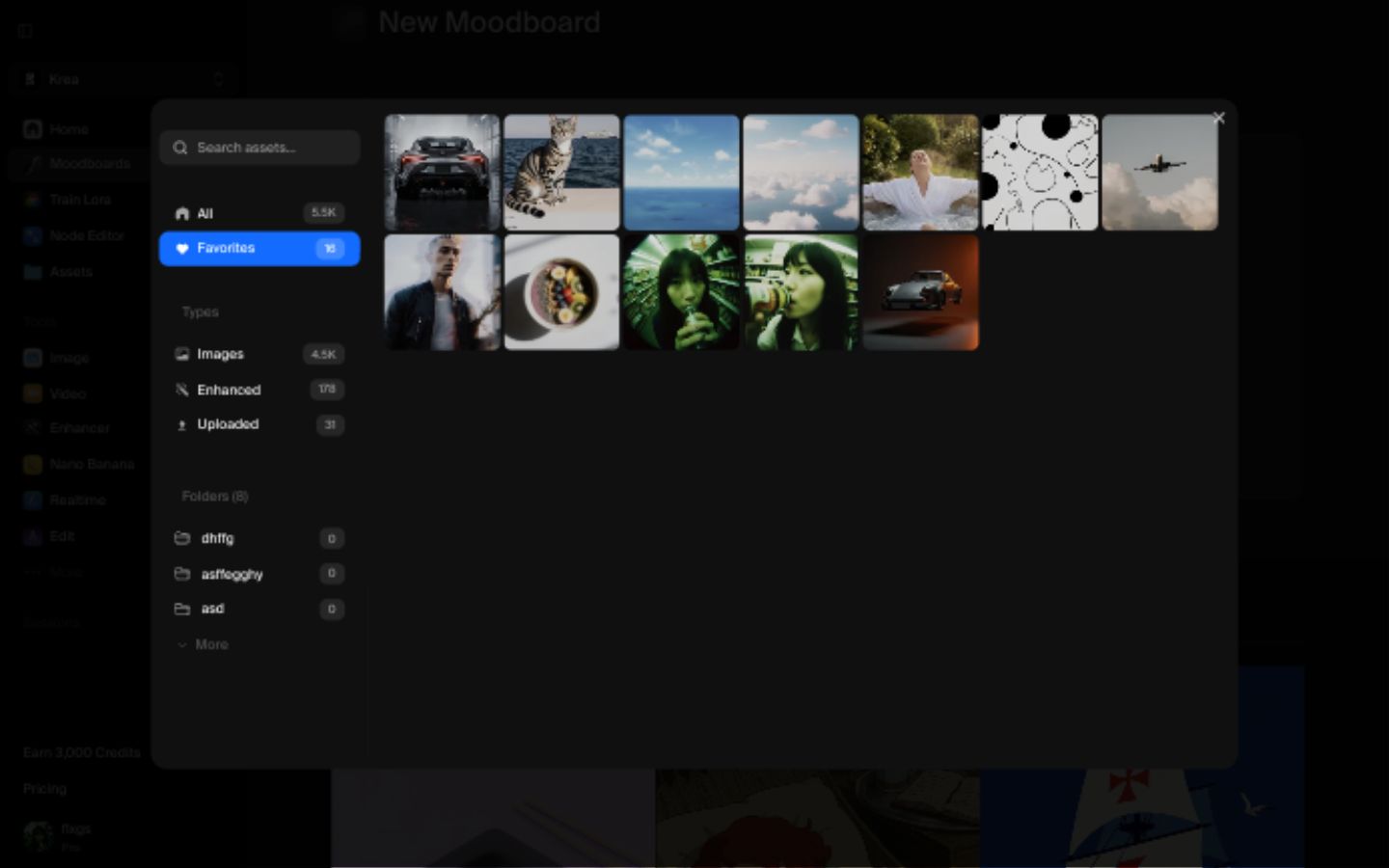The height and width of the screenshot is (868, 1389).
Task: Expand the More folders list
Action: coord(203,644)
